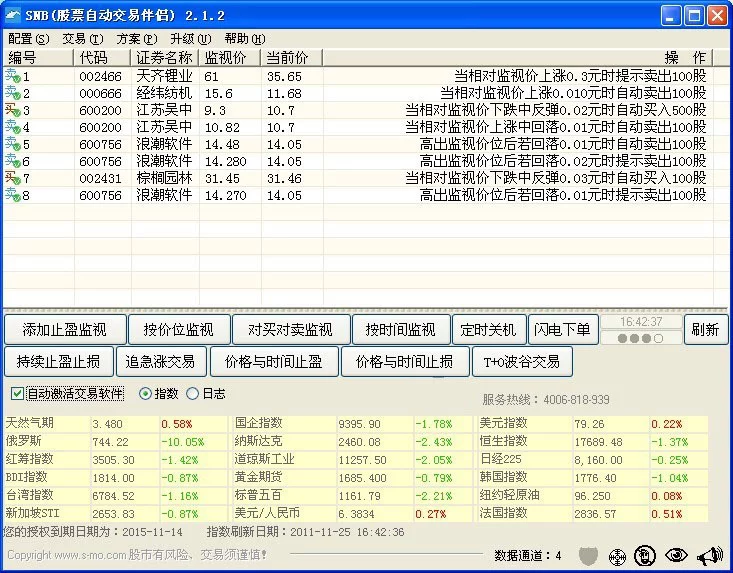Click service hotline 4006-818-939 text

pyautogui.click(x=576, y=400)
